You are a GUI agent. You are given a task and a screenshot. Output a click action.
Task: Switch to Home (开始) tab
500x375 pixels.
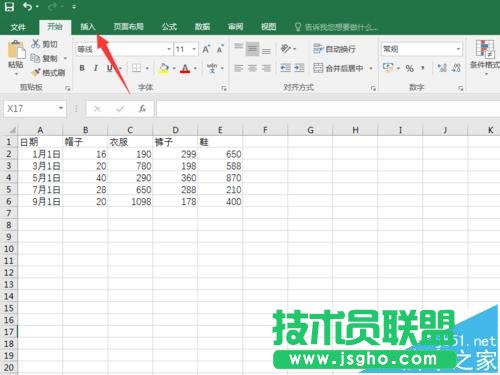[x=55, y=27]
